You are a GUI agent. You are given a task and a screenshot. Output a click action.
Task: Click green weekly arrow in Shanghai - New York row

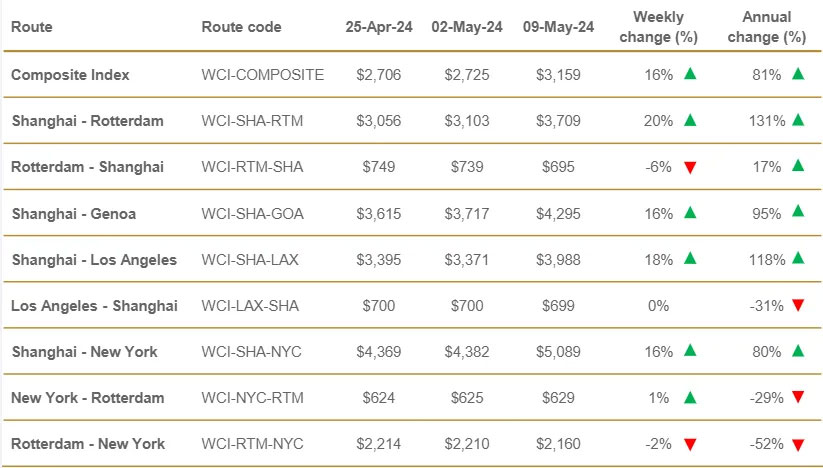tap(690, 350)
